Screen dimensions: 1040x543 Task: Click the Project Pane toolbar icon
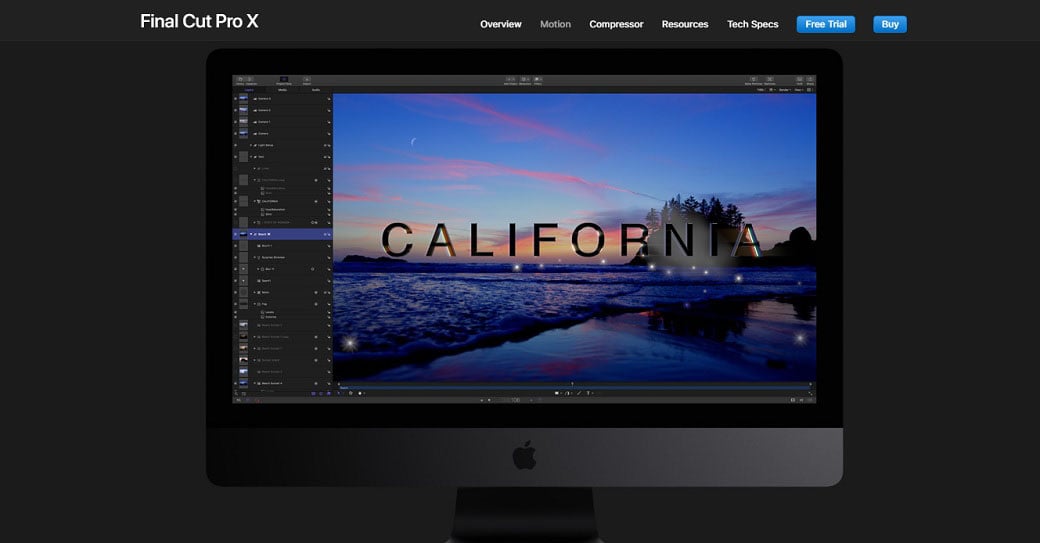pos(284,80)
